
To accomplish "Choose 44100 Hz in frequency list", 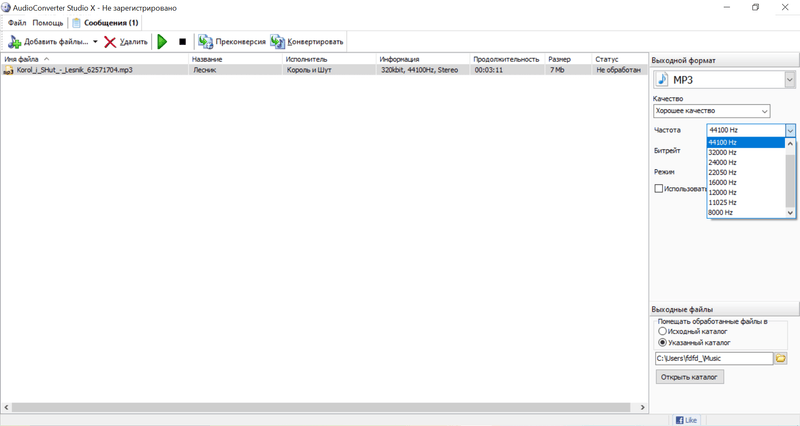I will click(x=745, y=142).
